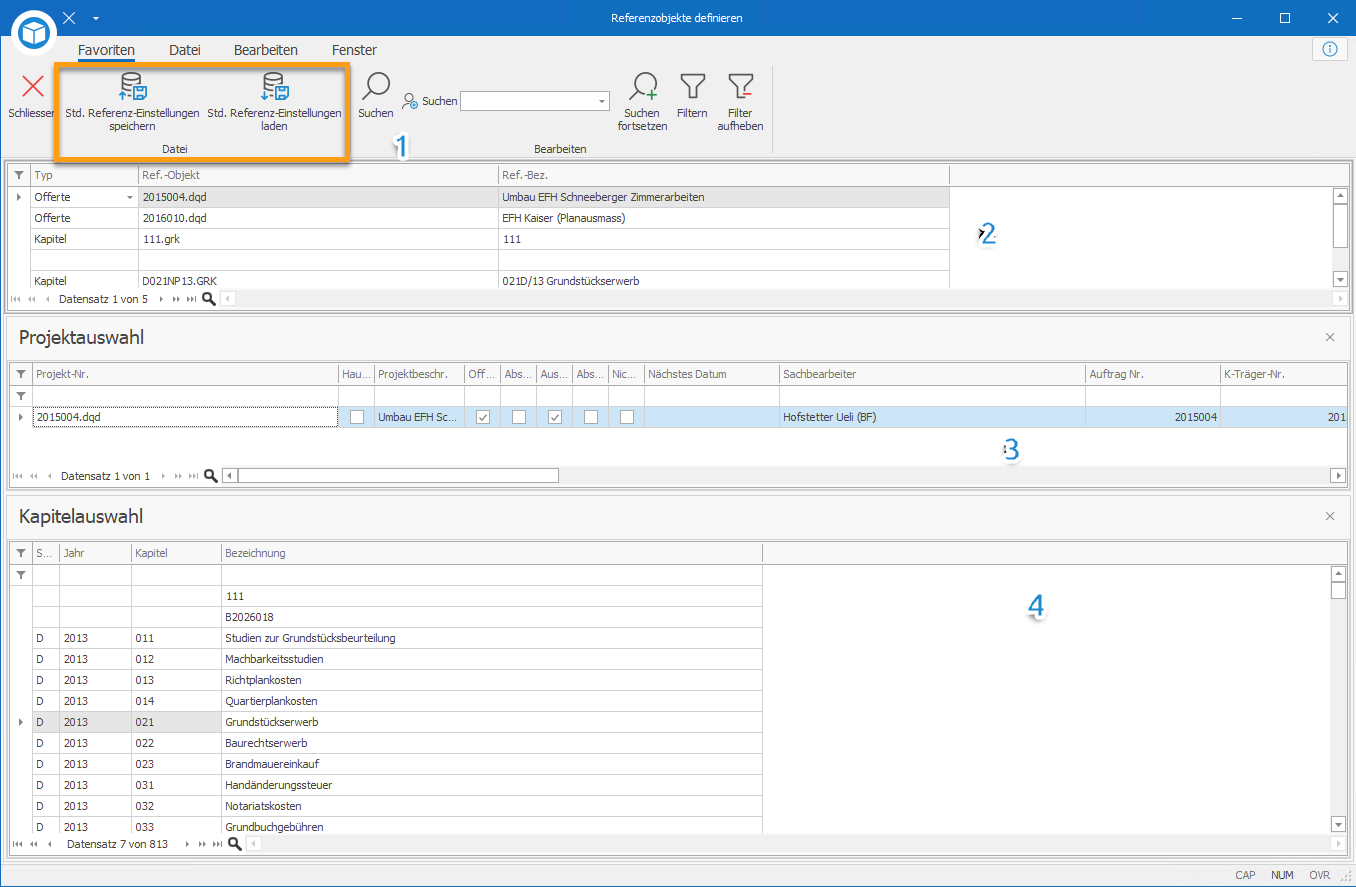This screenshot has height=887, width=1356.
Task: Click the funnel icon beside Projekt-Nr. header
Action: [21, 374]
